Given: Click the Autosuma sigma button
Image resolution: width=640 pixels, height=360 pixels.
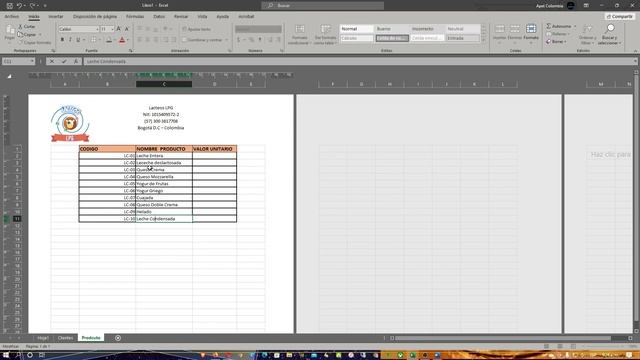Looking at the screenshot, I should 559,26.
